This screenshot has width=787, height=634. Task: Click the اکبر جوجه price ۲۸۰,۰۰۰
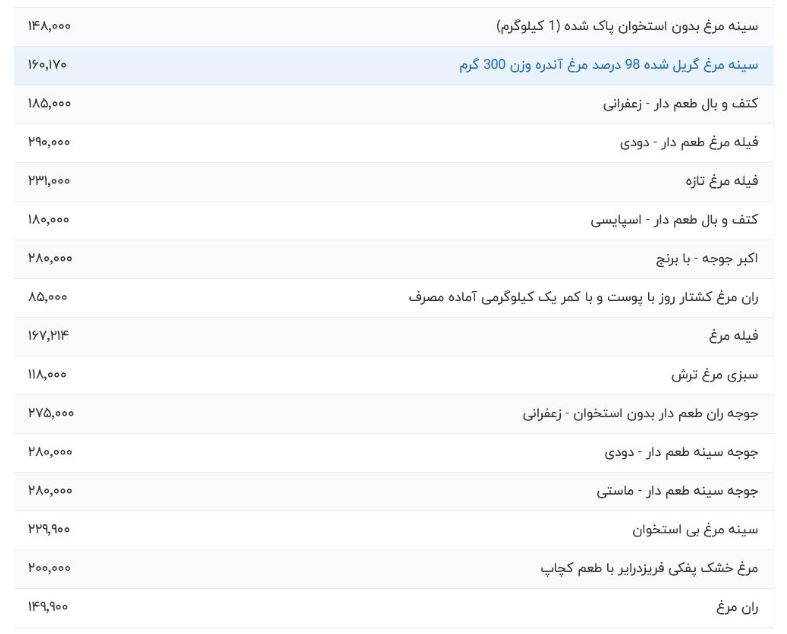click(x=50, y=259)
